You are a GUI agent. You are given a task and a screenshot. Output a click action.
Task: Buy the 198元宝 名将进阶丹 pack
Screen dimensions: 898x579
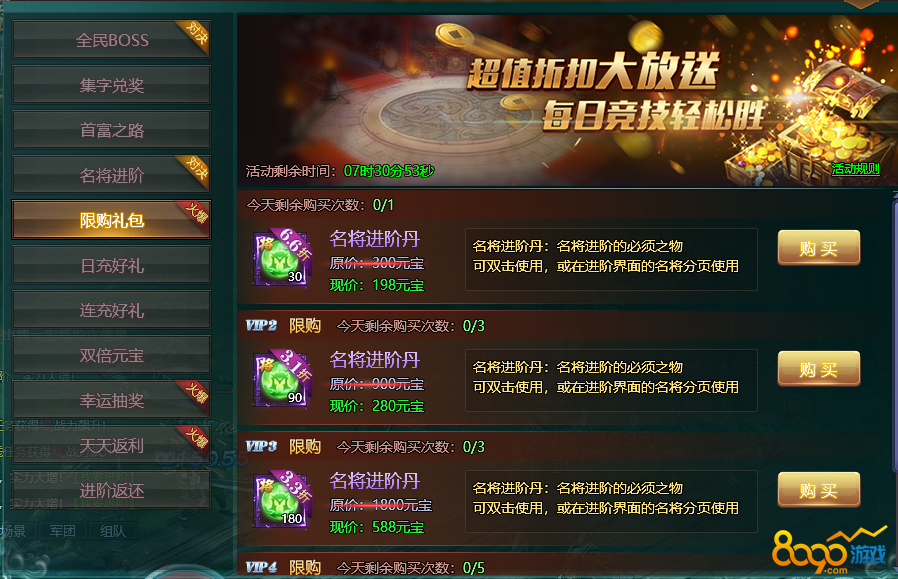point(818,248)
